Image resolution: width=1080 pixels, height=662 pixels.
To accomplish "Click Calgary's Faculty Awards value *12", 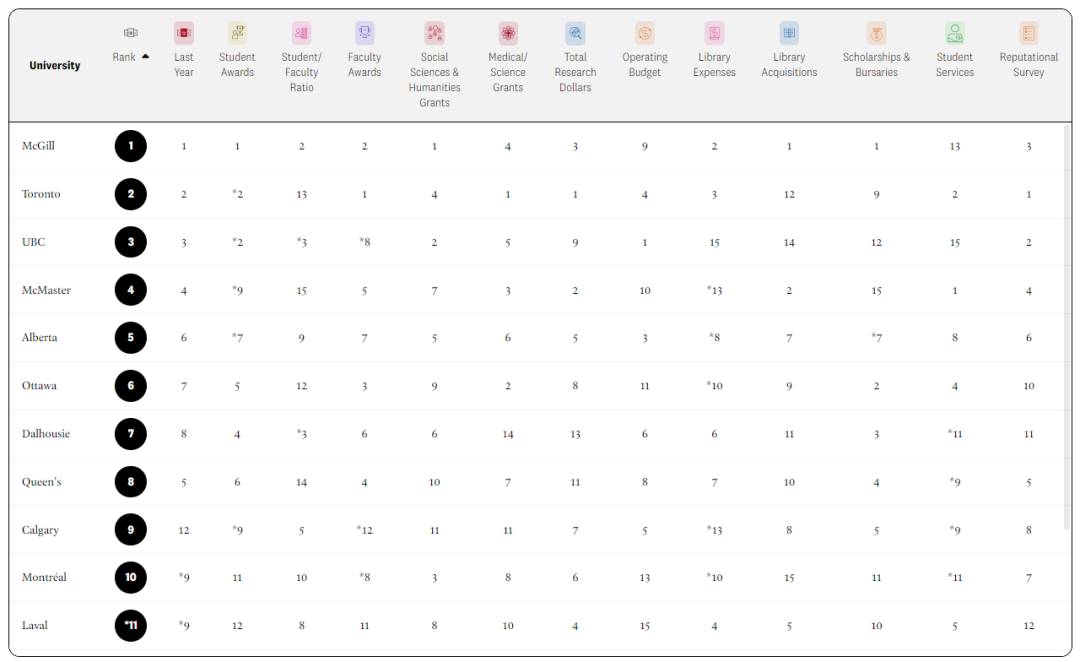I will click(364, 530).
